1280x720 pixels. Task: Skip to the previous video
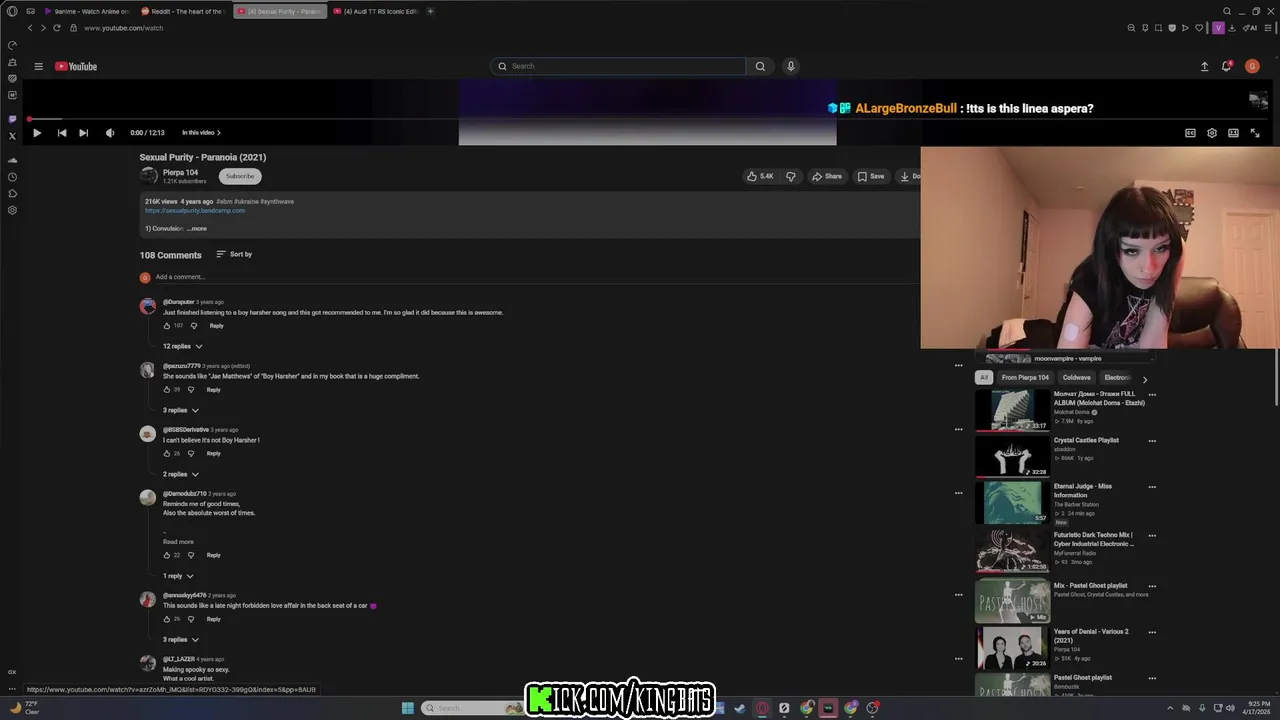[61, 133]
